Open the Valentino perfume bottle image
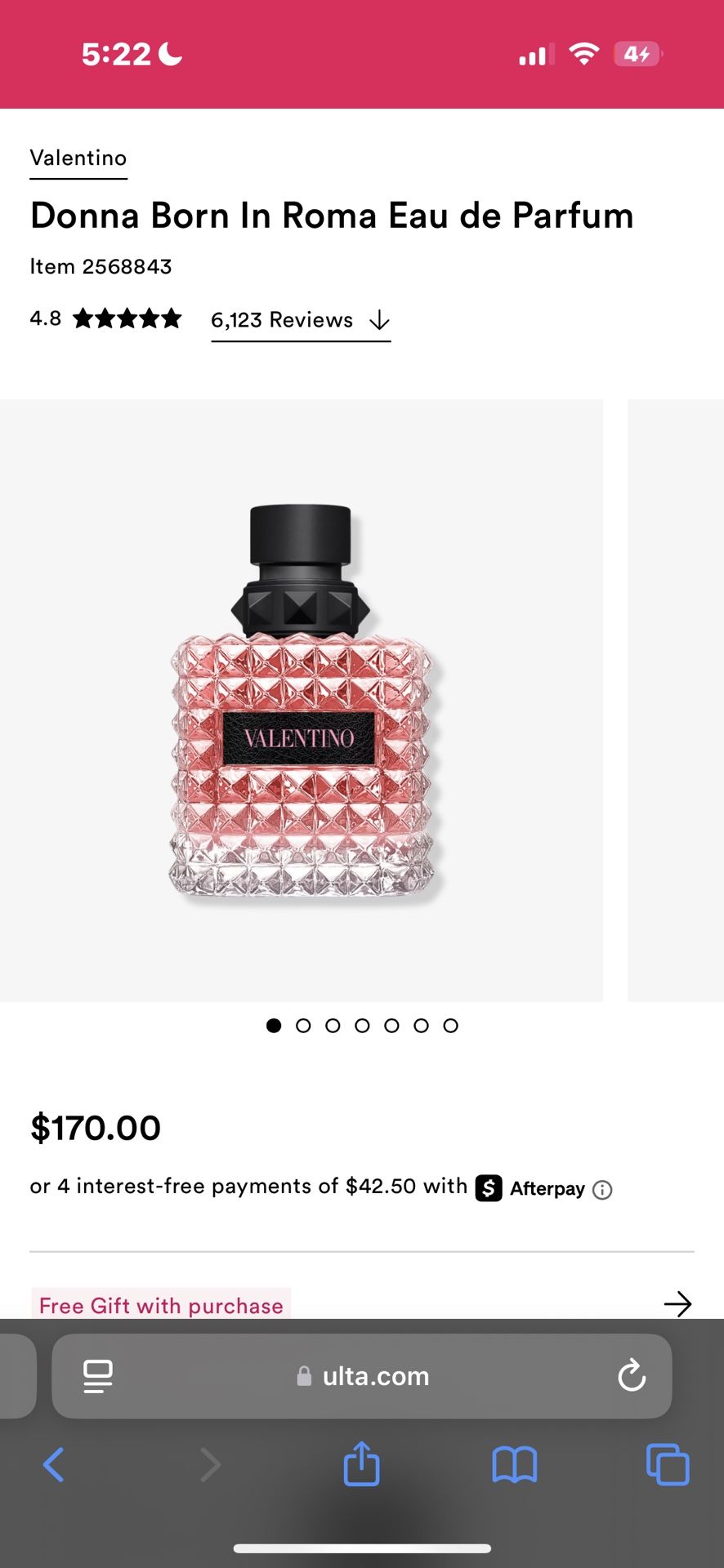 tap(301, 701)
